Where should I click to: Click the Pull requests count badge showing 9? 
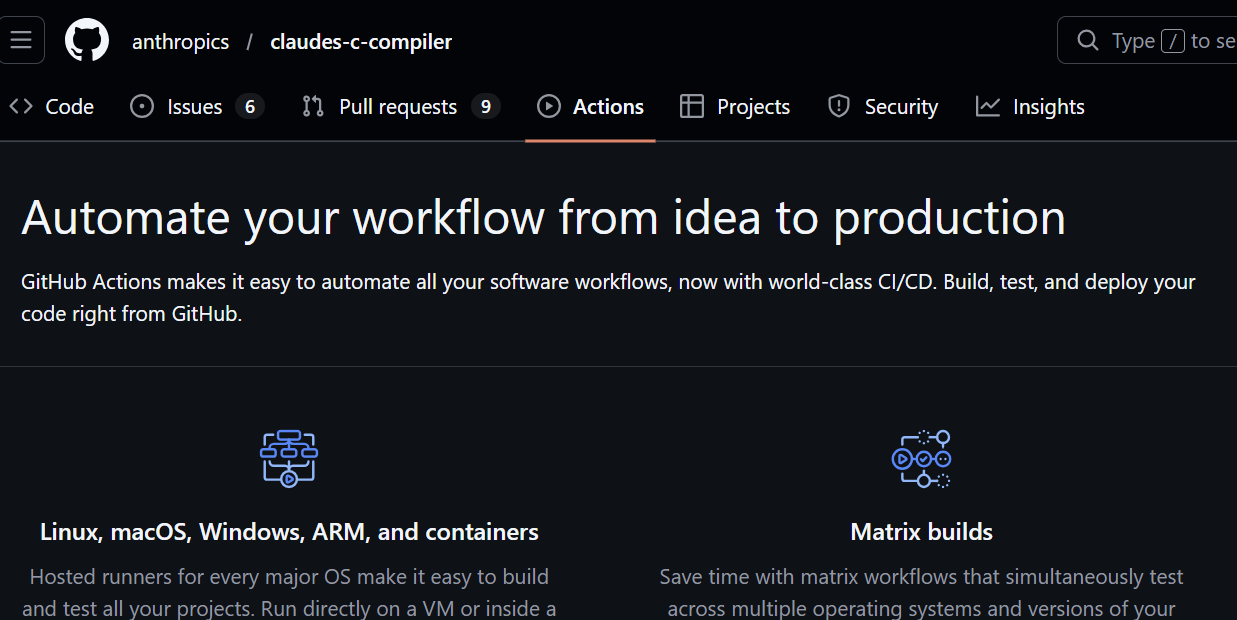click(x=485, y=107)
